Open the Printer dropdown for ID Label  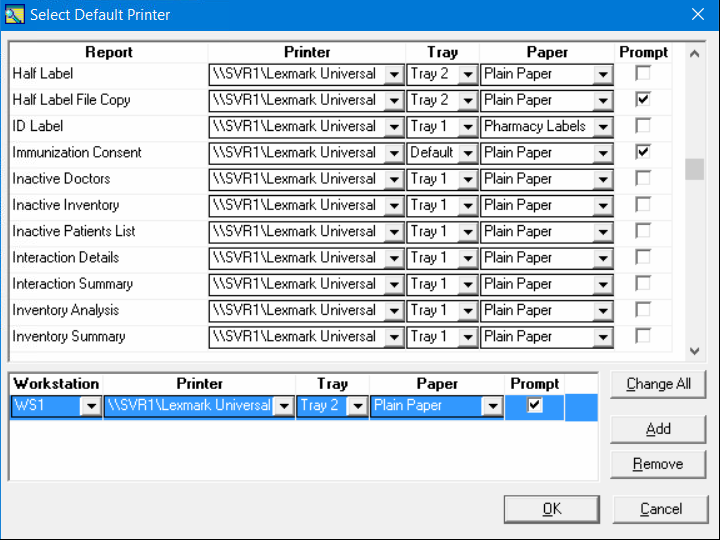point(394,127)
